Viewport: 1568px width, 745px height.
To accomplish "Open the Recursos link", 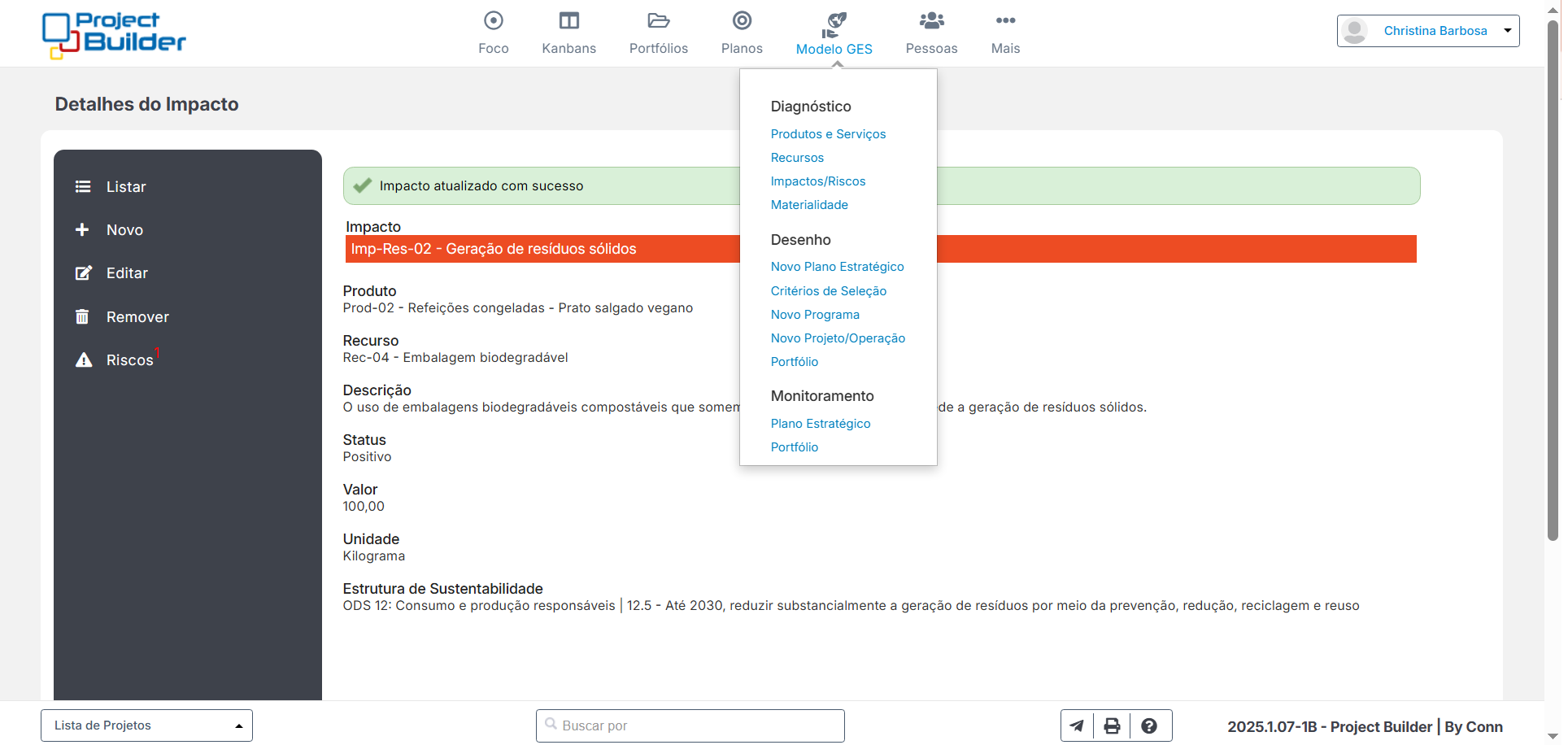I will [x=797, y=158].
